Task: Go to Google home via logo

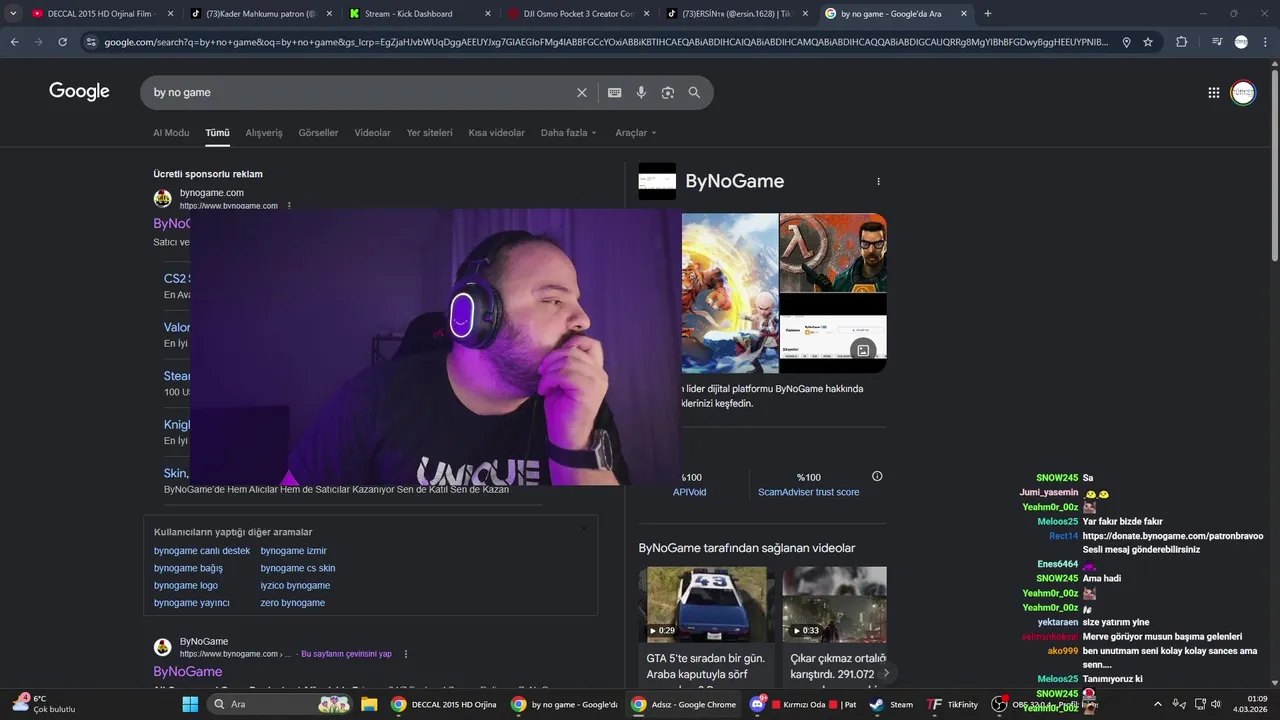Action: point(79,92)
